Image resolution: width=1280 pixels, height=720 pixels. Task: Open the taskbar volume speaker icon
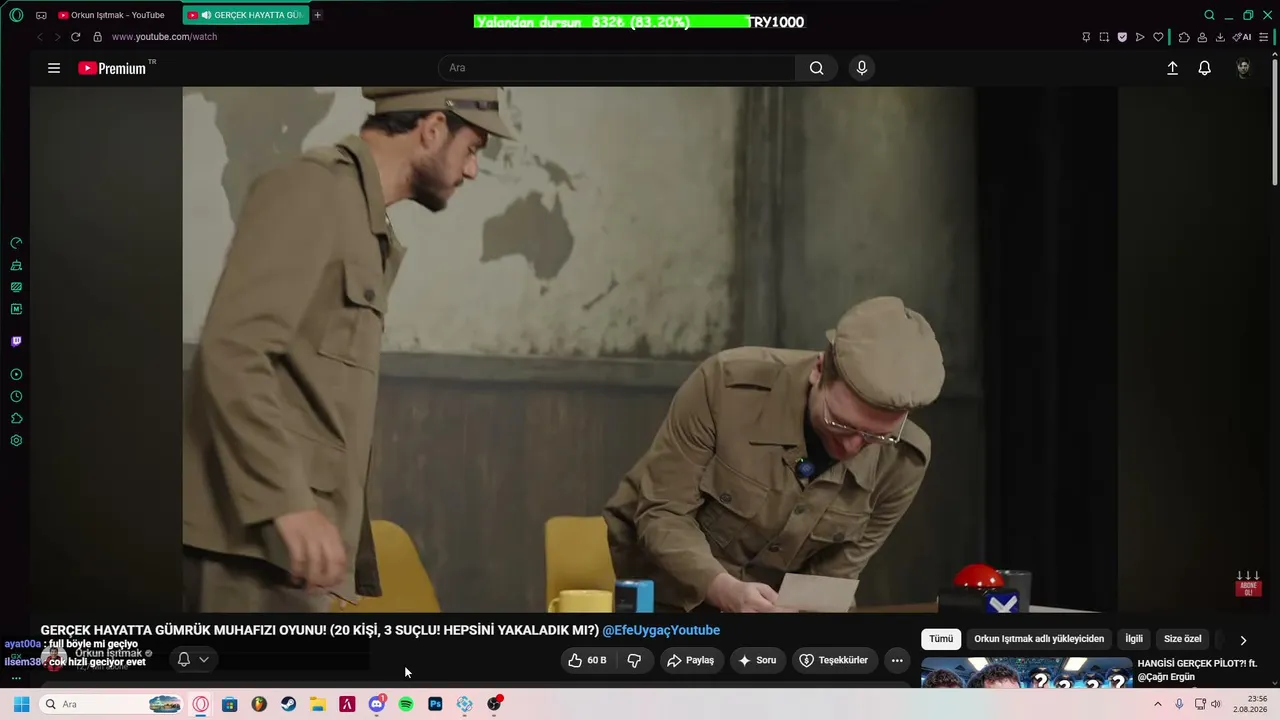[1216, 704]
